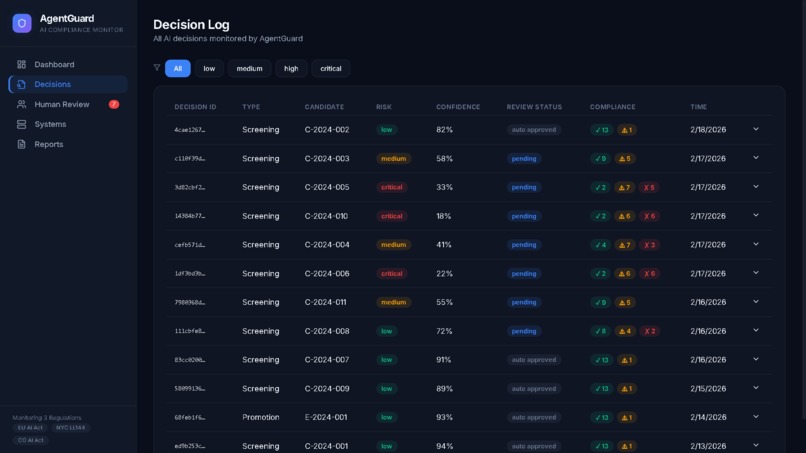806x453 pixels.
Task: Click the green passed badge for E-2024-001
Action: pos(601,418)
